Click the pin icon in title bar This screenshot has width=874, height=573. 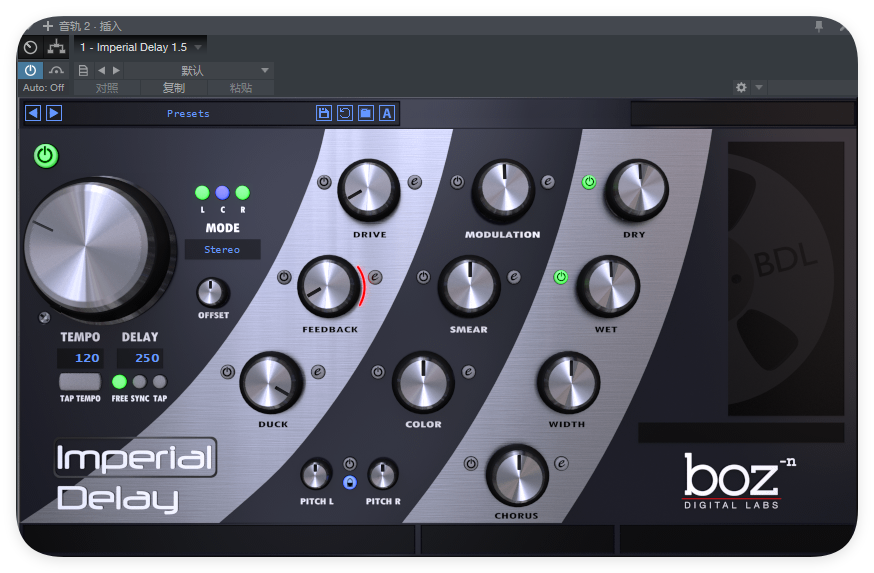tap(818, 26)
